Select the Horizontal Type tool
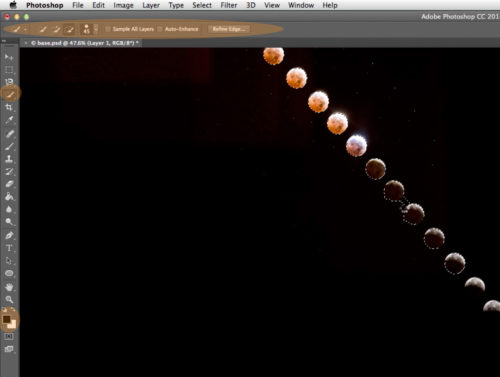Screen dimensions: 500x377 point(9,248)
